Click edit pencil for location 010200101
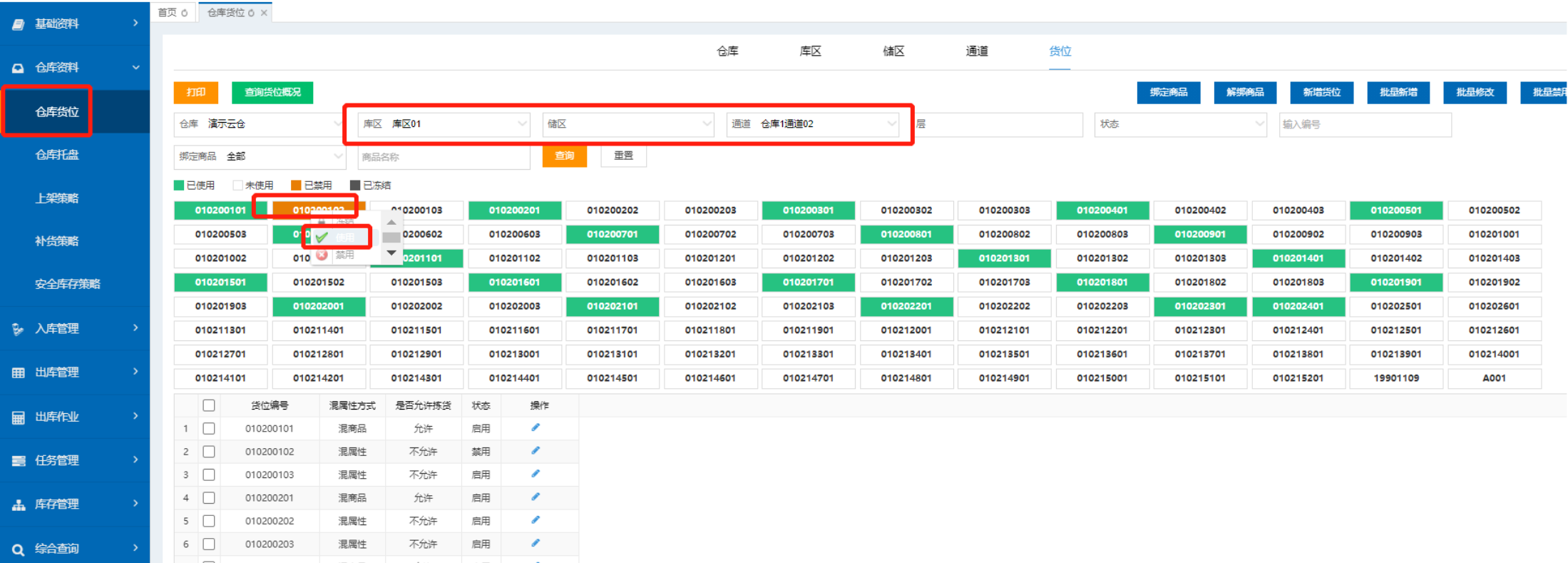 (536, 427)
